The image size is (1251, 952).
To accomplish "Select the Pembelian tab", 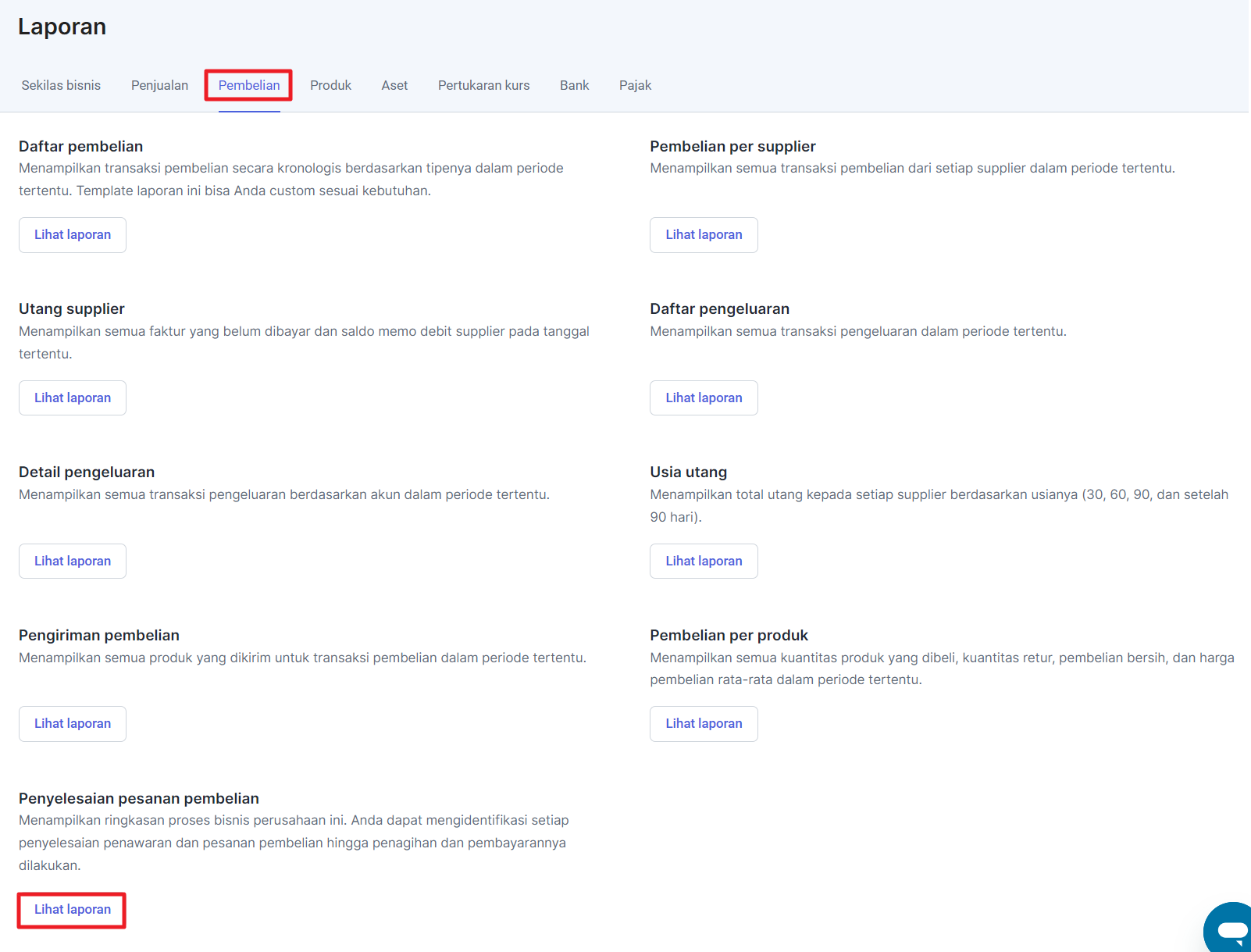I will coord(249,85).
